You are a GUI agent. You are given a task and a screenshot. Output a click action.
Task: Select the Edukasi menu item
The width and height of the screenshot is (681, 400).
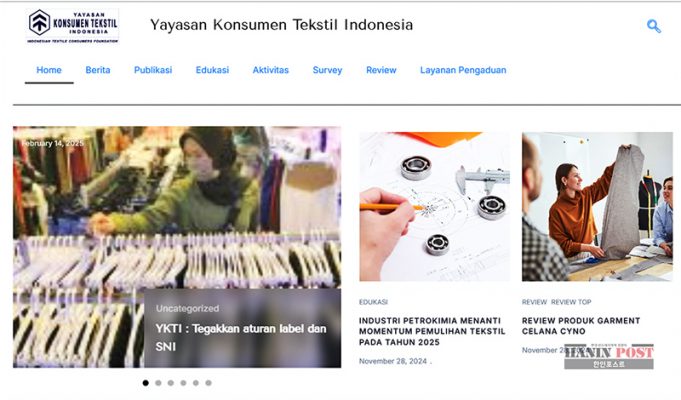pos(212,70)
